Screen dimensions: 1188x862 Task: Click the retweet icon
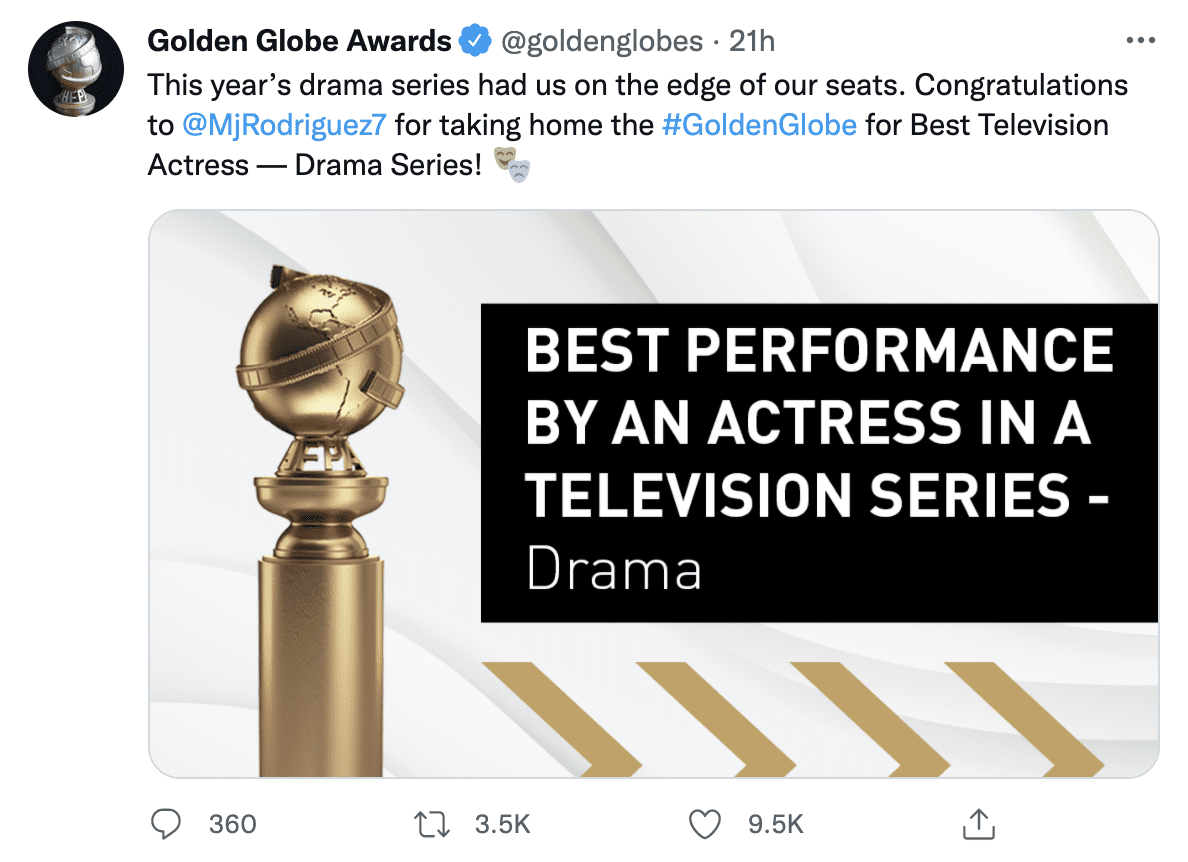(x=432, y=823)
